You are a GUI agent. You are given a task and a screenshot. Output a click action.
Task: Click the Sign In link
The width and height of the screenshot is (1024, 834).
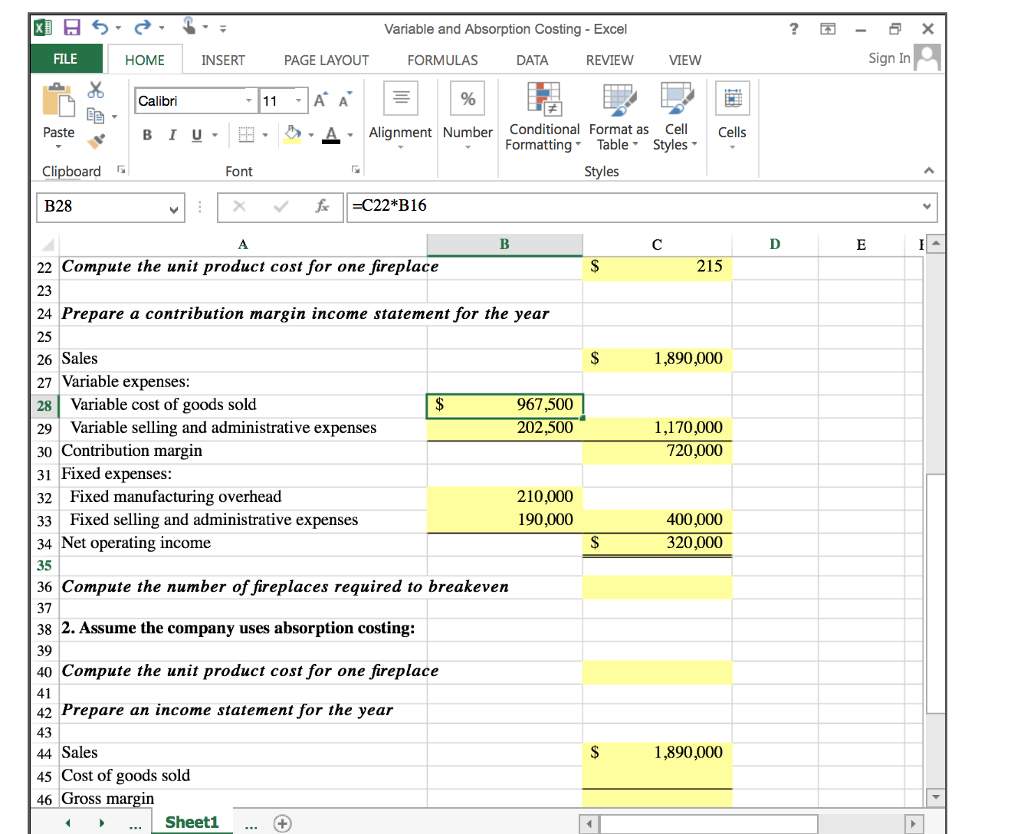coord(888,58)
